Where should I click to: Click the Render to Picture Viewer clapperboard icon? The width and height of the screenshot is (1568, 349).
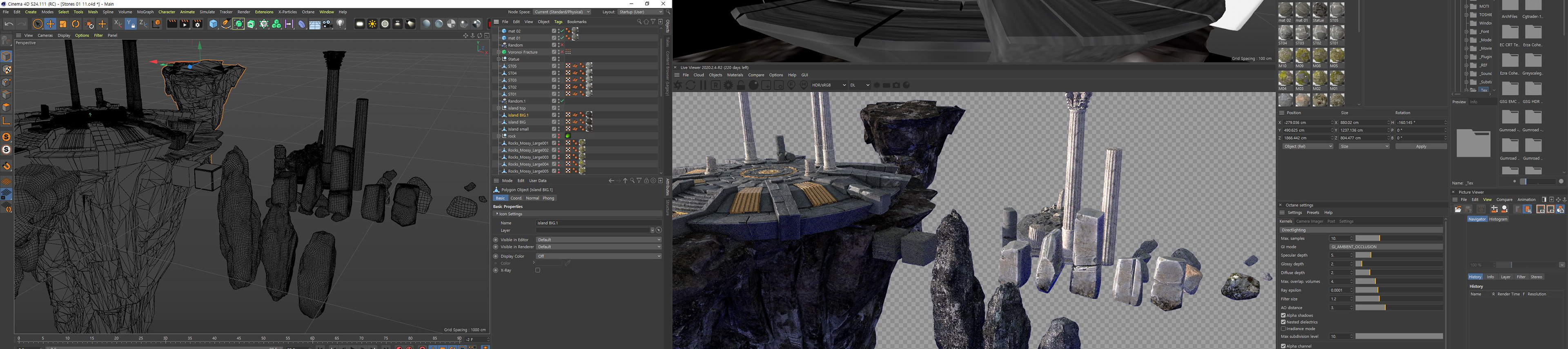(x=185, y=24)
